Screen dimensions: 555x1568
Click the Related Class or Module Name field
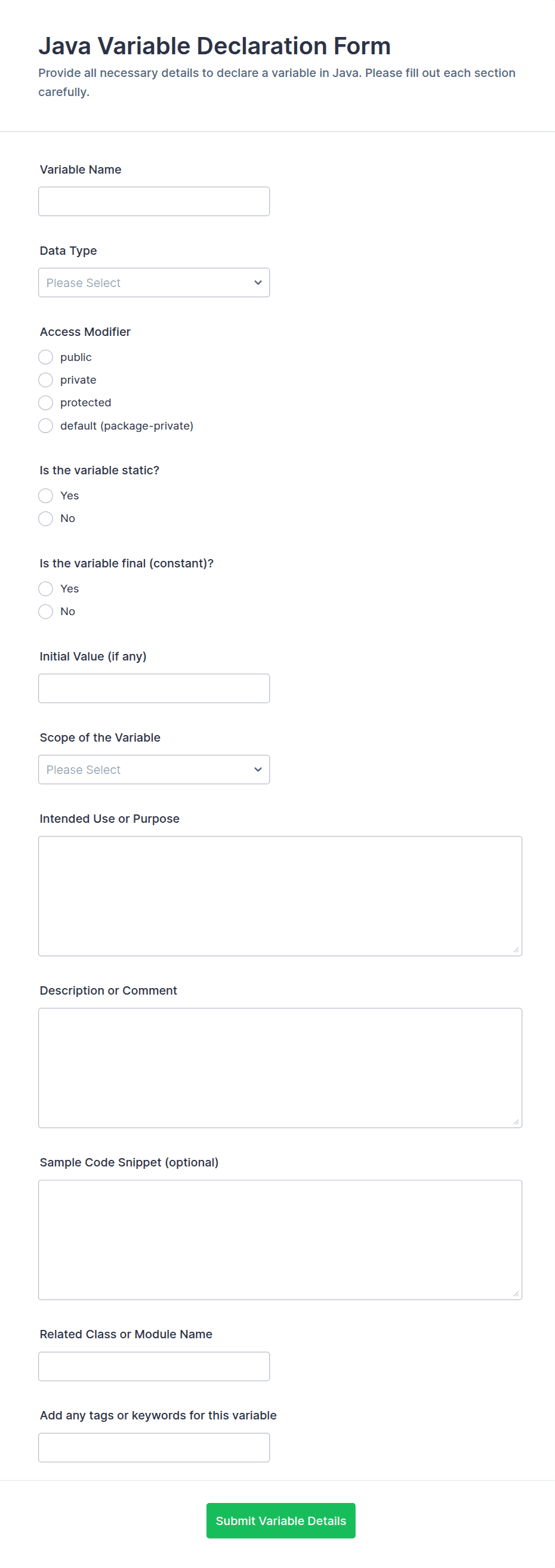click(x=153, y=1366)
